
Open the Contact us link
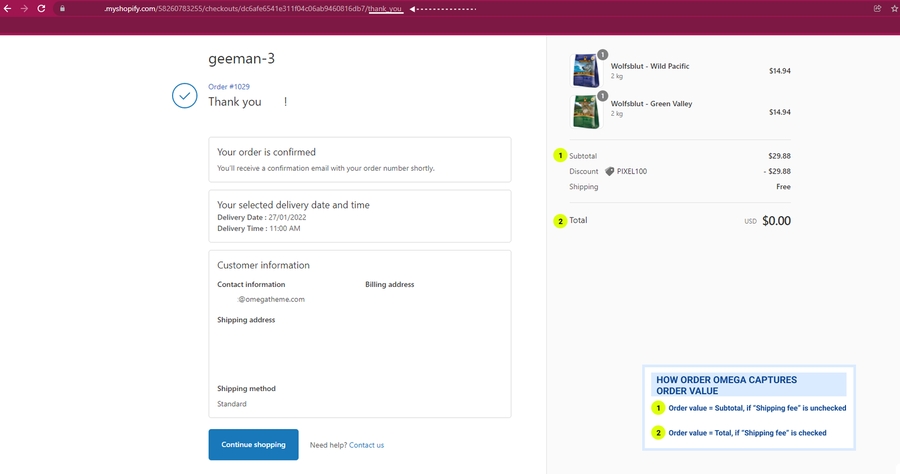[366, 445]
